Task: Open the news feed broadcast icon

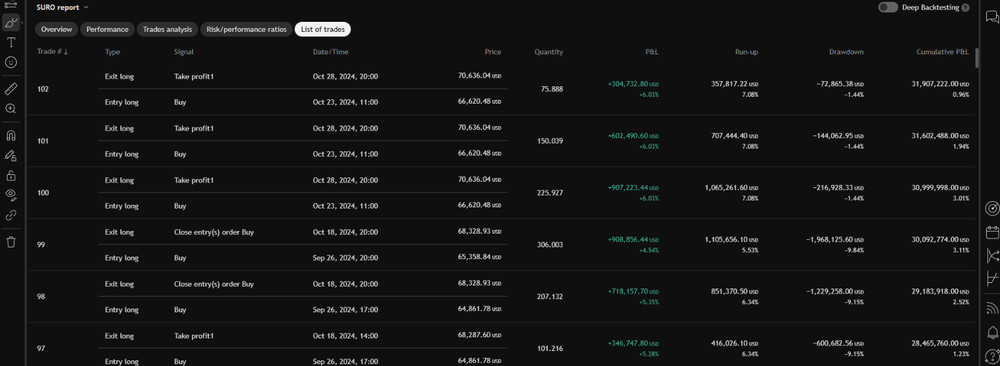Action: pos(992,309)
